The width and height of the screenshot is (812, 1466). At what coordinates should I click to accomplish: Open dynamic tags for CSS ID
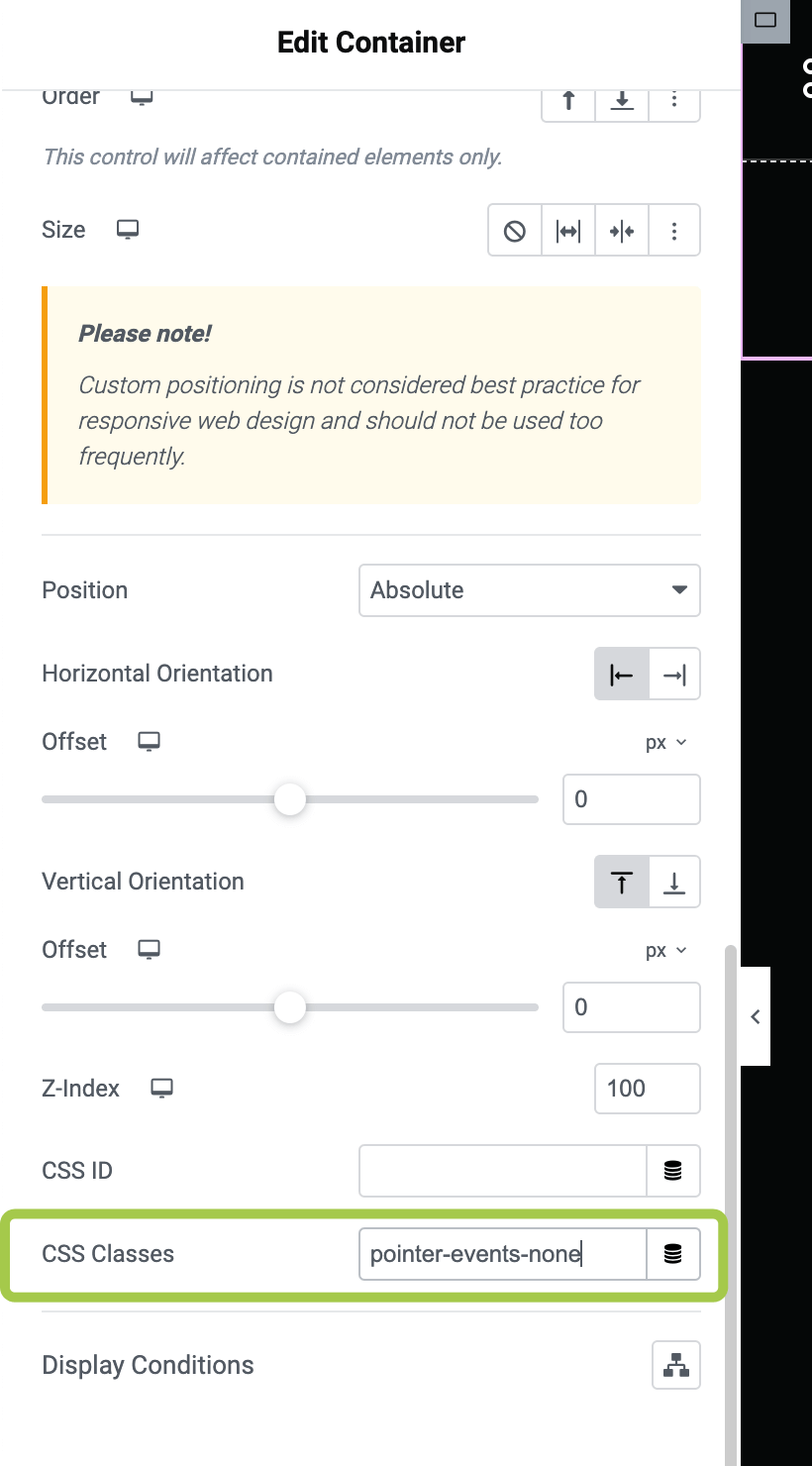point(673,1171)
